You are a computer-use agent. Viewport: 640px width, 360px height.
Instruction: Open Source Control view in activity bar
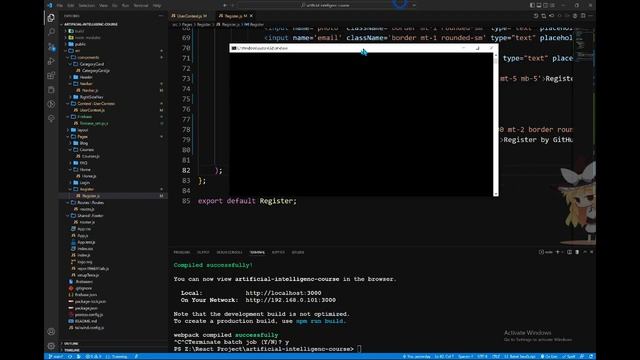(x=51, y=47)
